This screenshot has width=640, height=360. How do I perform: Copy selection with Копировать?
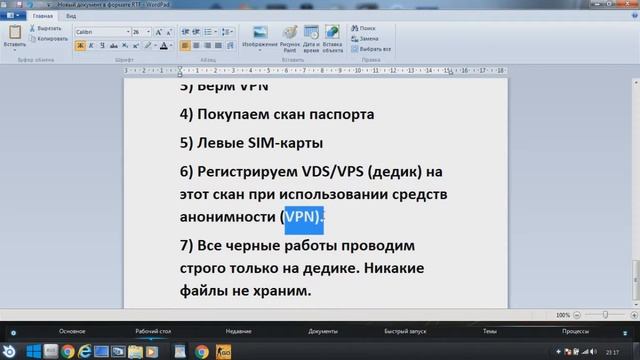pos(49,39)
